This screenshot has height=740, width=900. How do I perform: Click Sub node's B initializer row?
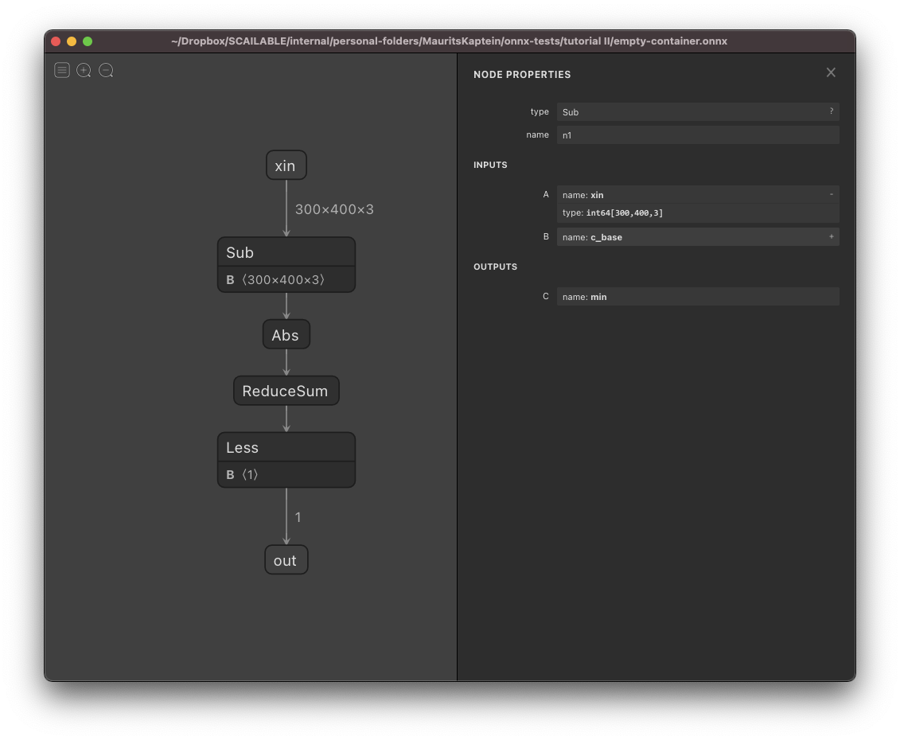(286, 280)
